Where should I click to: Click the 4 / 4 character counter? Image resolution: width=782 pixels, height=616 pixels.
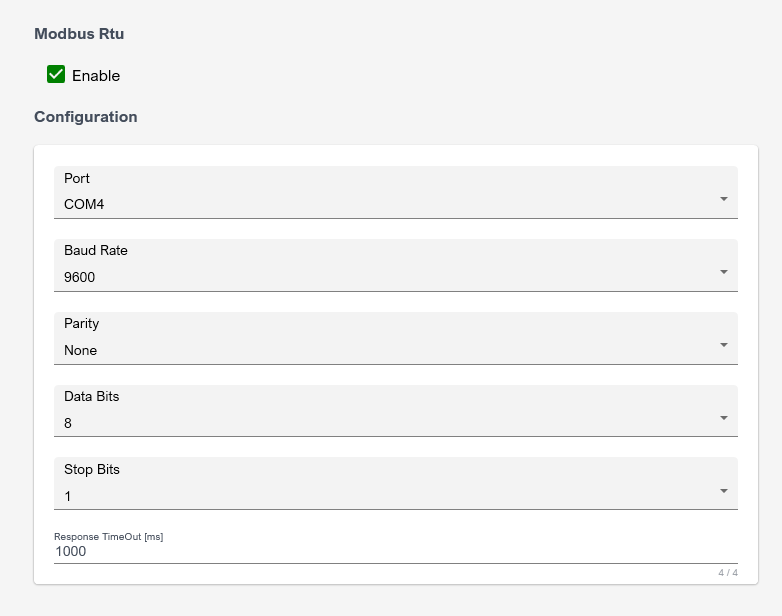(x=727, y=573)
